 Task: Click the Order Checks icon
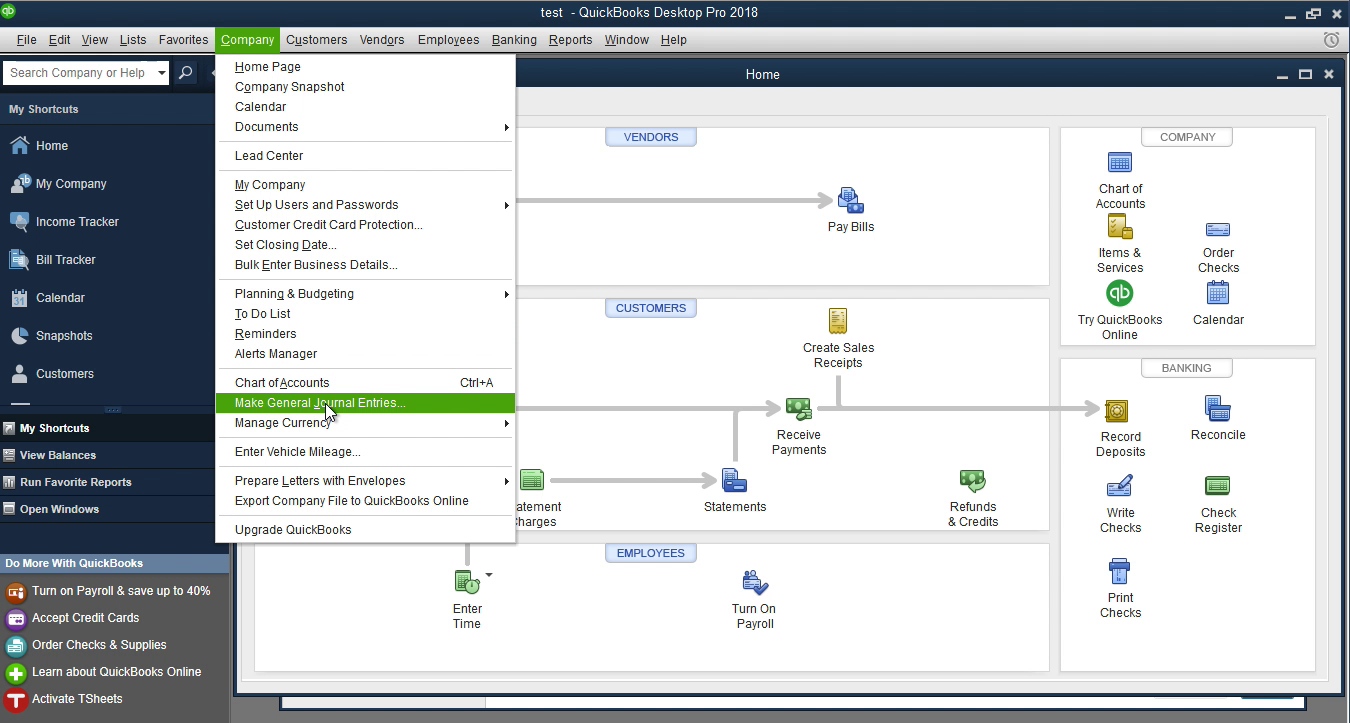[1218, 230]
